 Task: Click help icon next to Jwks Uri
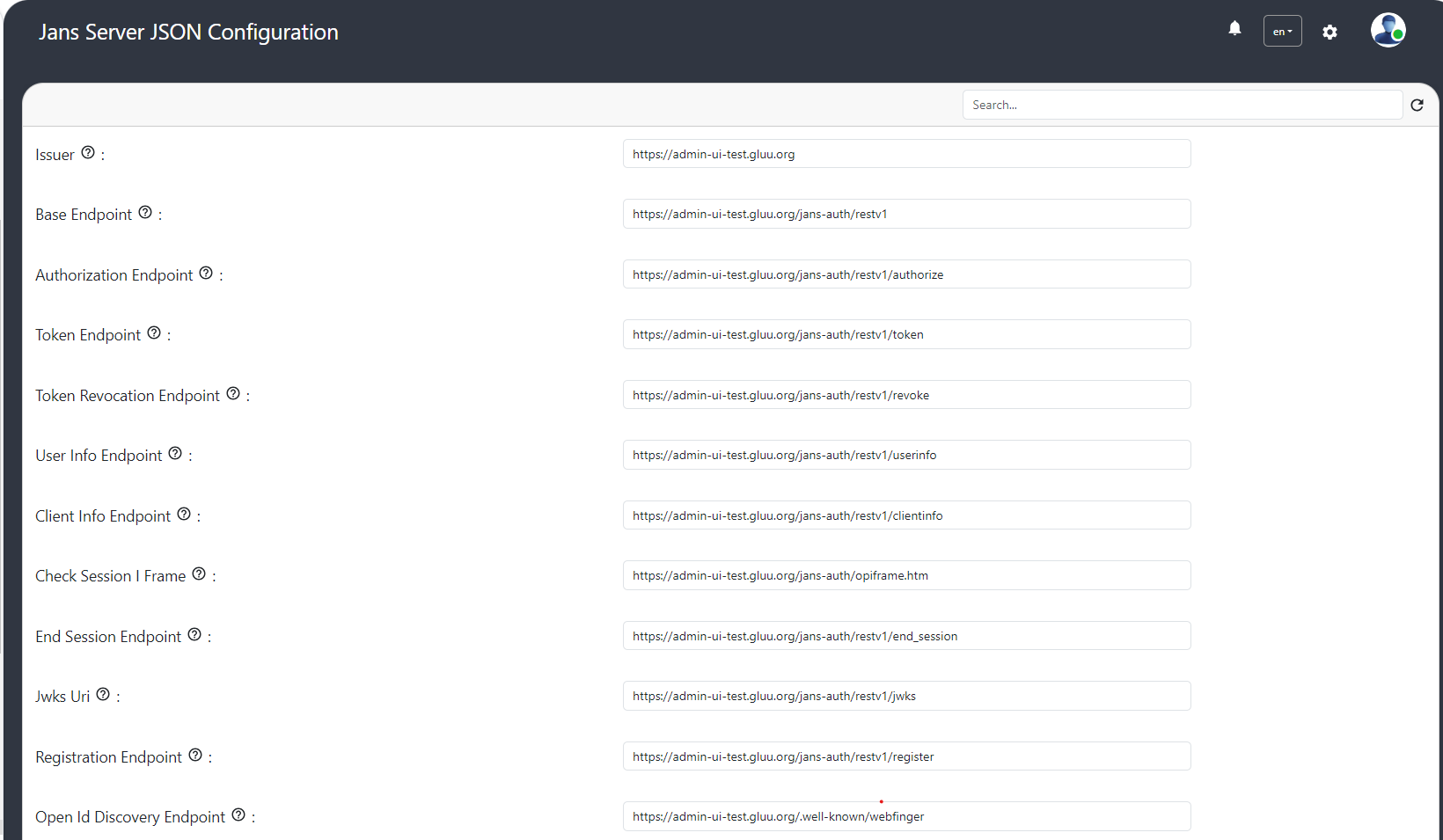[x=103, y=695]
